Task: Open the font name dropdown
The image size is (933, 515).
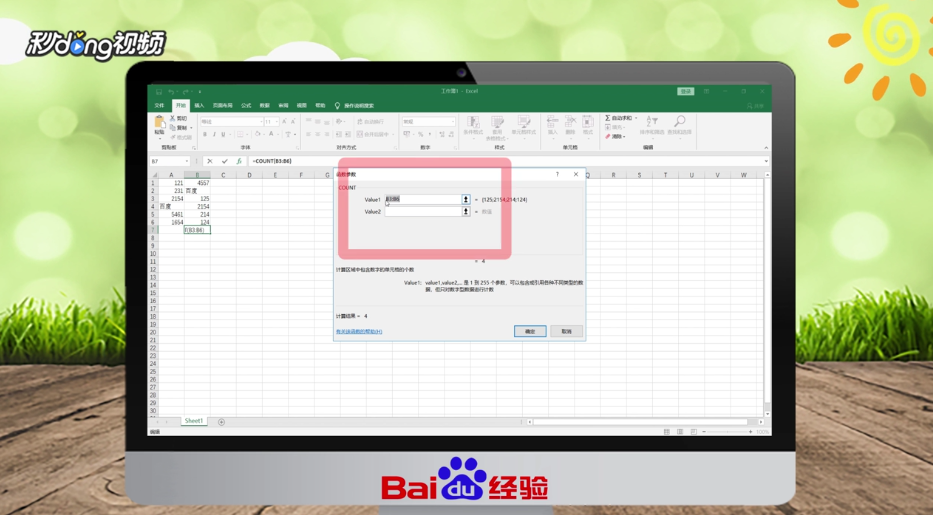Action: (x=261, y=121)
